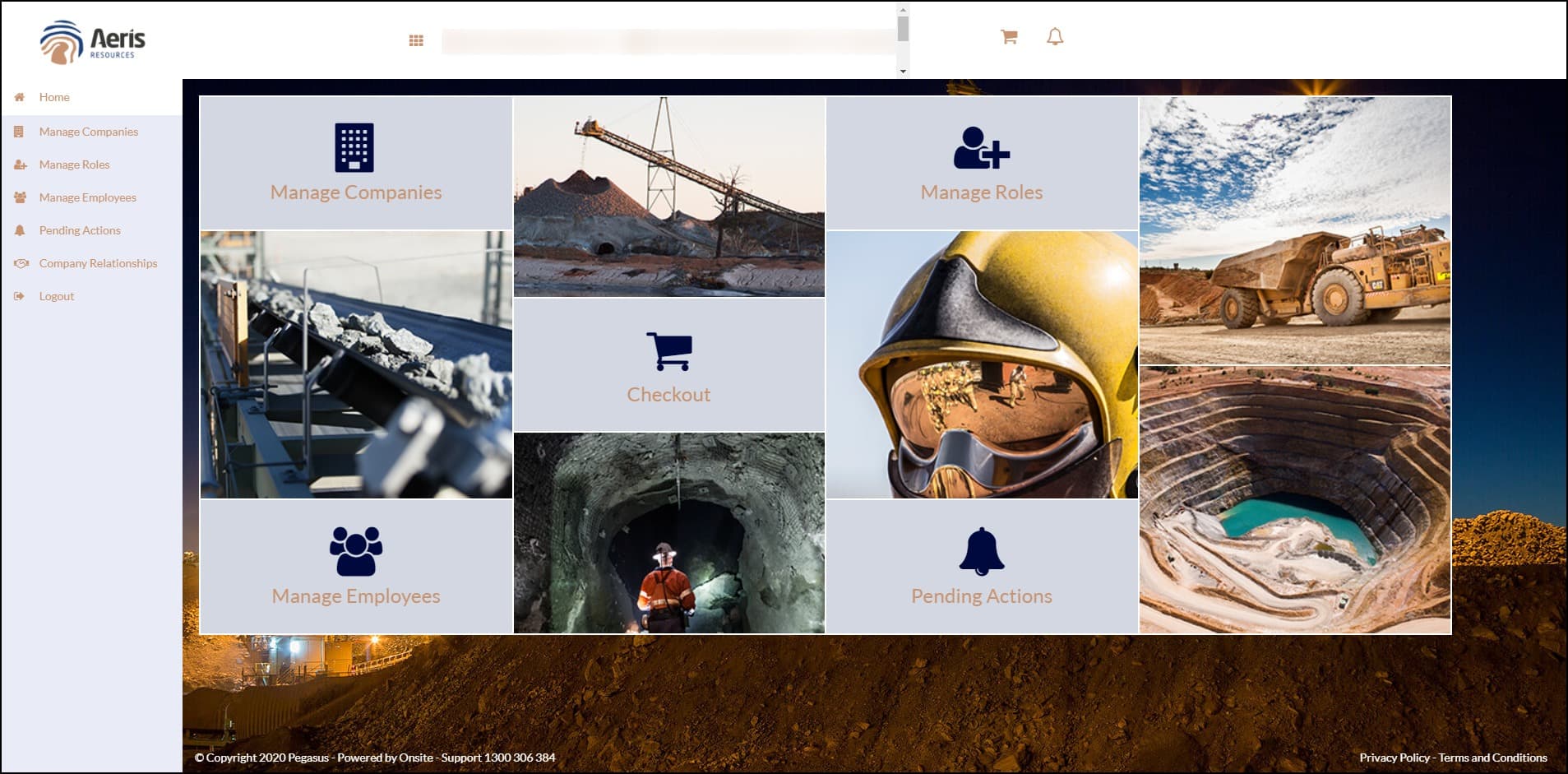
Task: Open Manage Companies in sidebar menu
Action: click(x=88, y=132)
